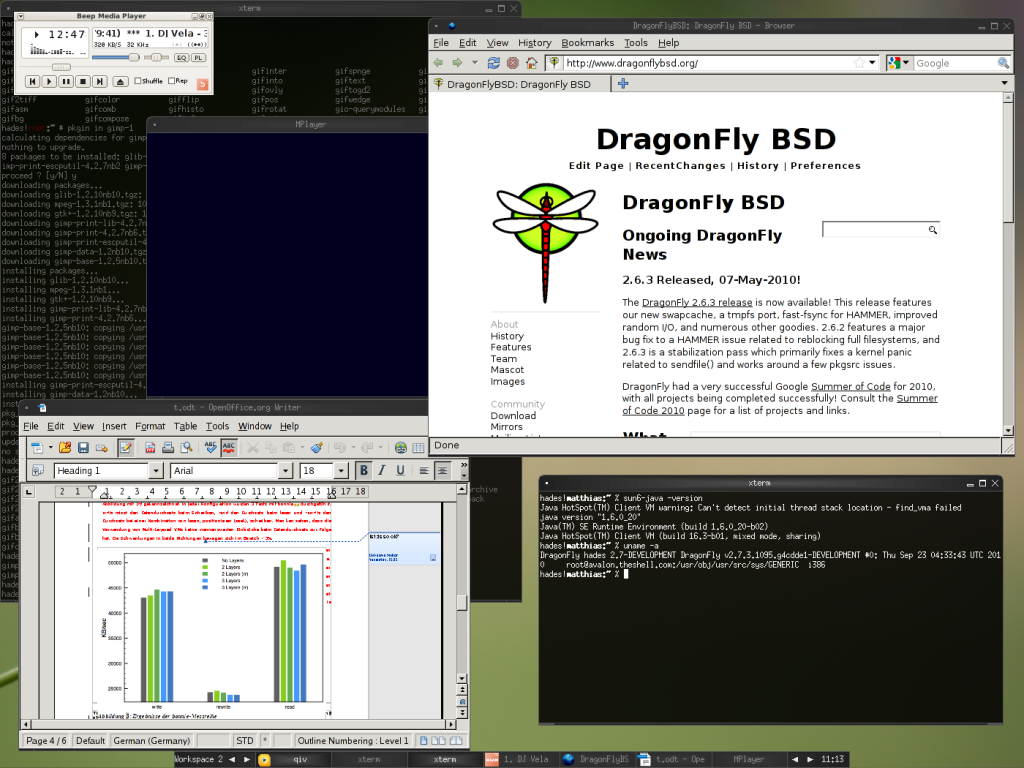Click the browser Reload page icon

click(494, 63)
